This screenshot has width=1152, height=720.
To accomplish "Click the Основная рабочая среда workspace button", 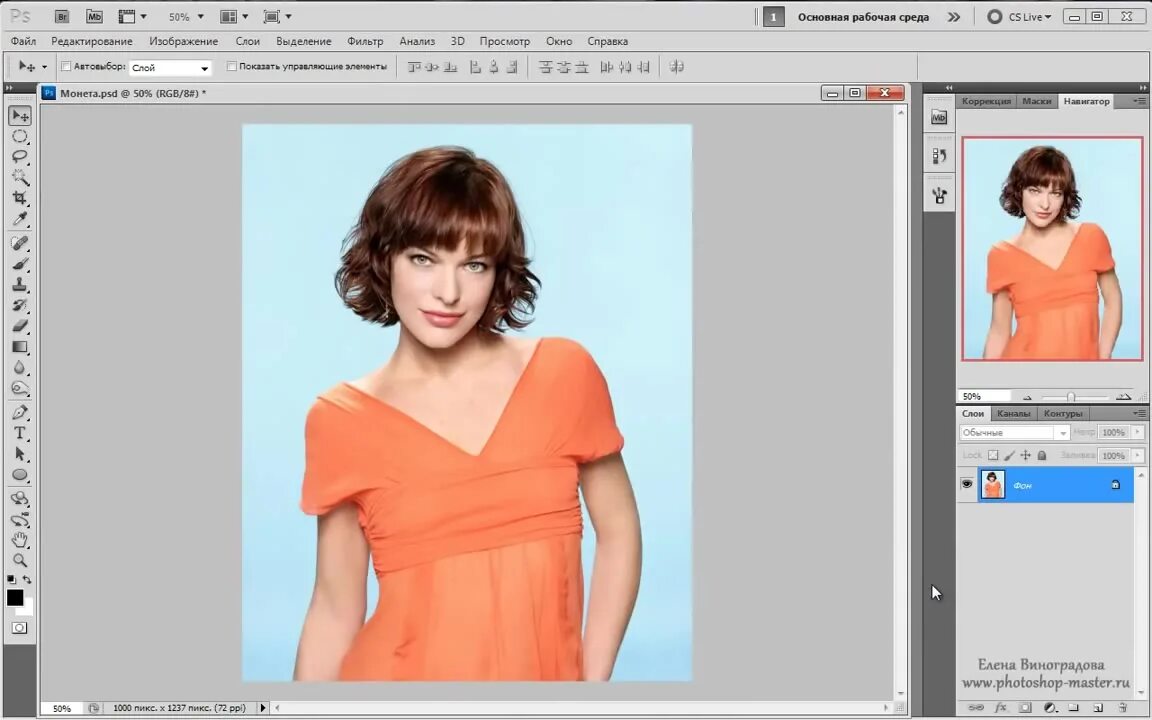I will [863, 17].
